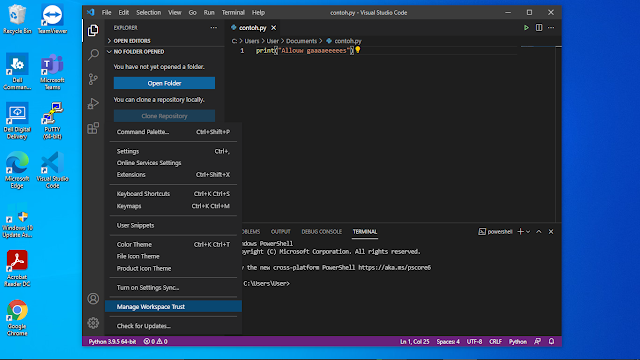
Task: Run Python file with play icon
Action: (526, 27)
